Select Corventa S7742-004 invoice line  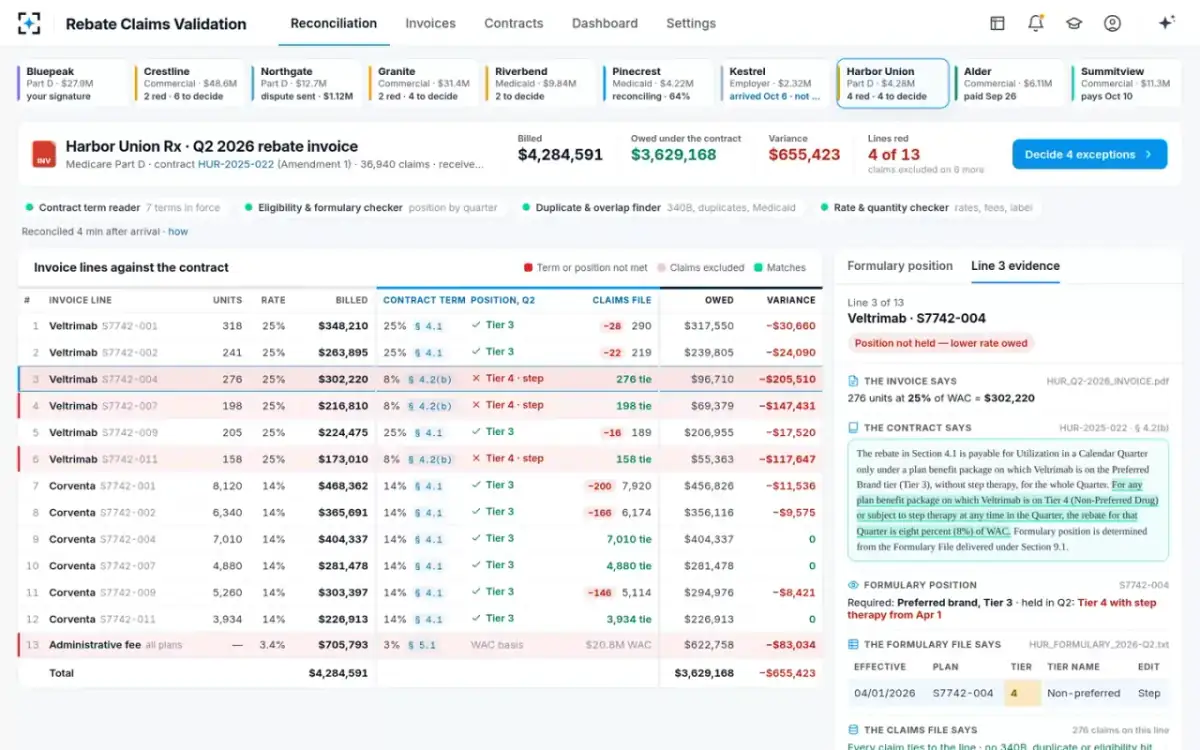tap(420, 538)
